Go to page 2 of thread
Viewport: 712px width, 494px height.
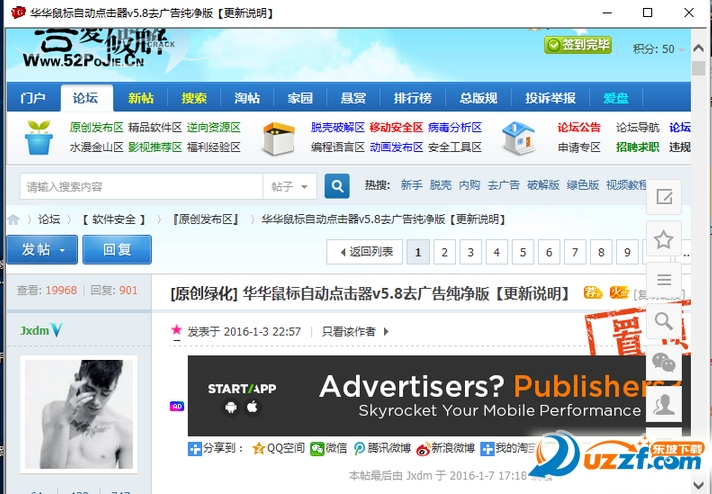point(445,252)
